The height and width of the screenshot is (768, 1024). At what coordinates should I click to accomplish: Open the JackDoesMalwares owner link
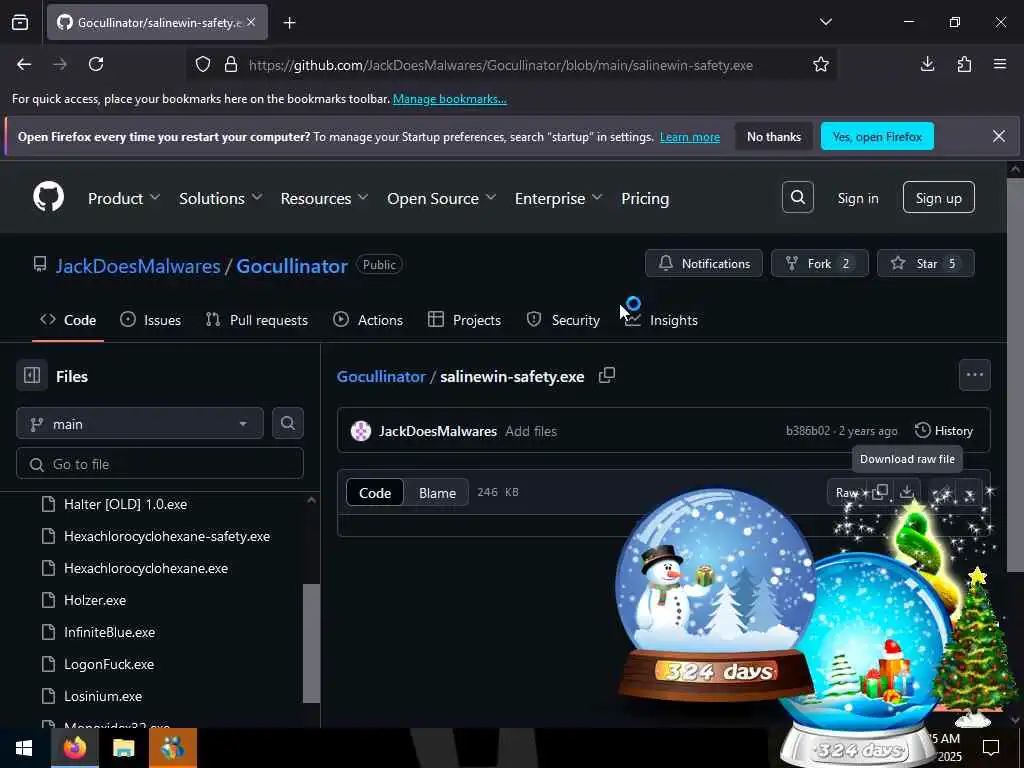click(138, 266)
